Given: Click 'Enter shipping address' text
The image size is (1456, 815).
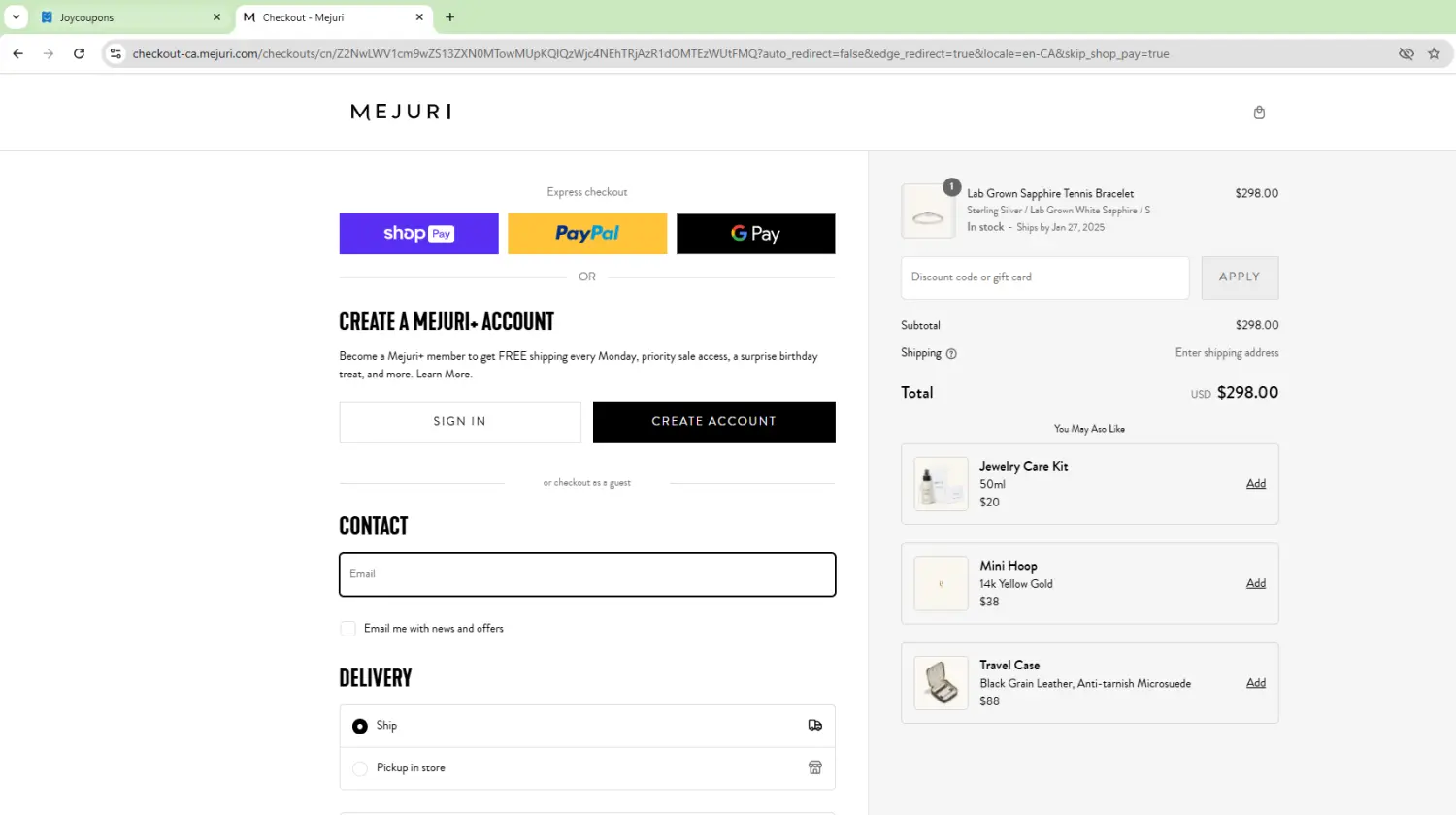Looking at the screenshot, I should pos(1227,353).
